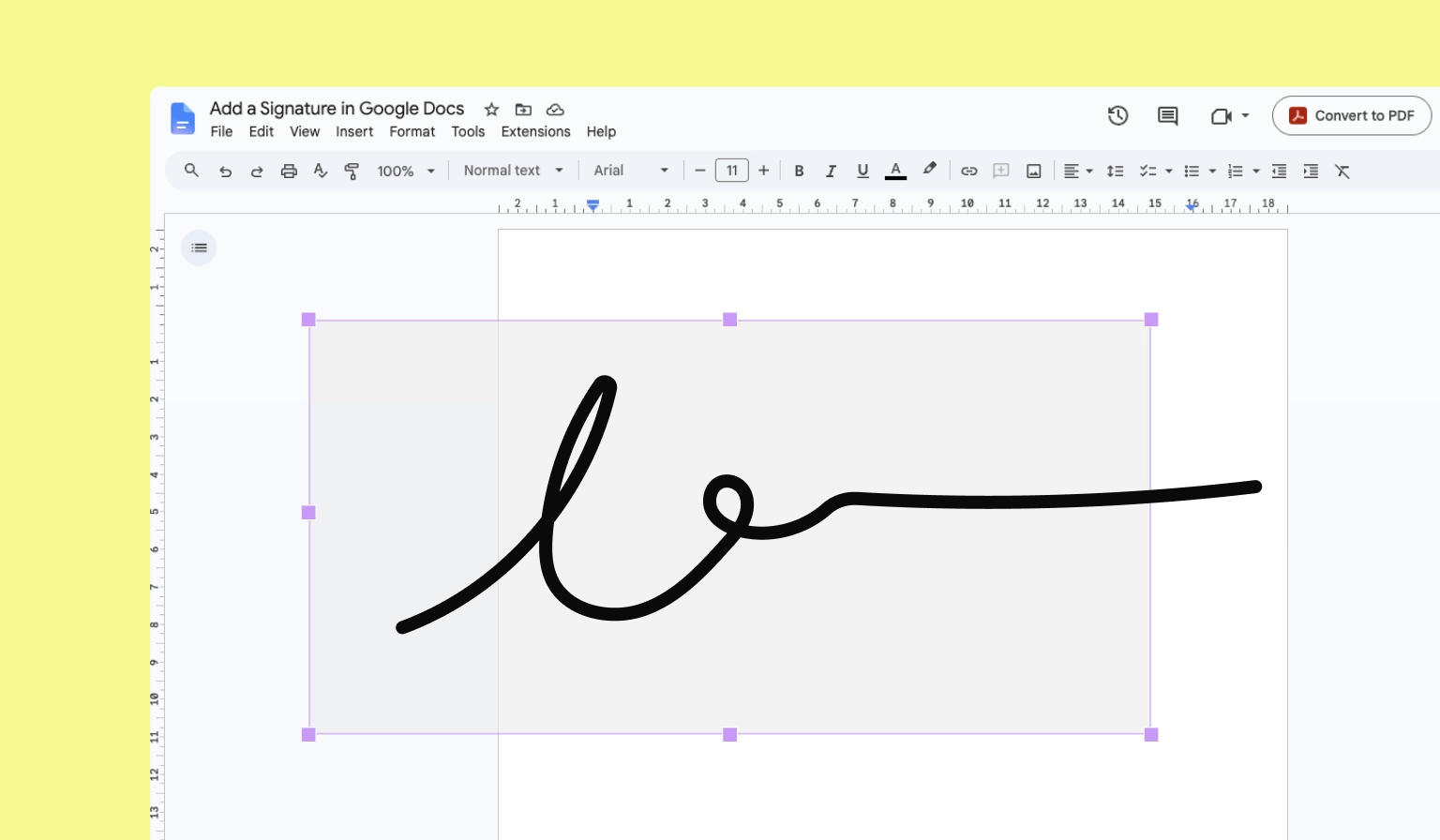
Task: Click the text align icon
Action: click(1071, 171)
